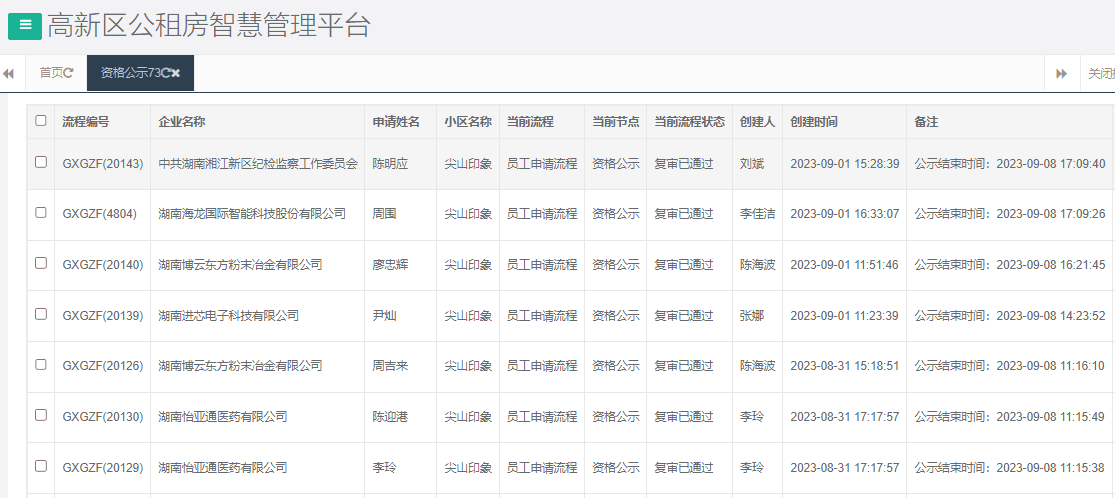Image resolution: width=1115 pixels, height=498 pixels.
Task: Click remark ending 2023-09-08 14:23:52
Action: coord(1010,315)
